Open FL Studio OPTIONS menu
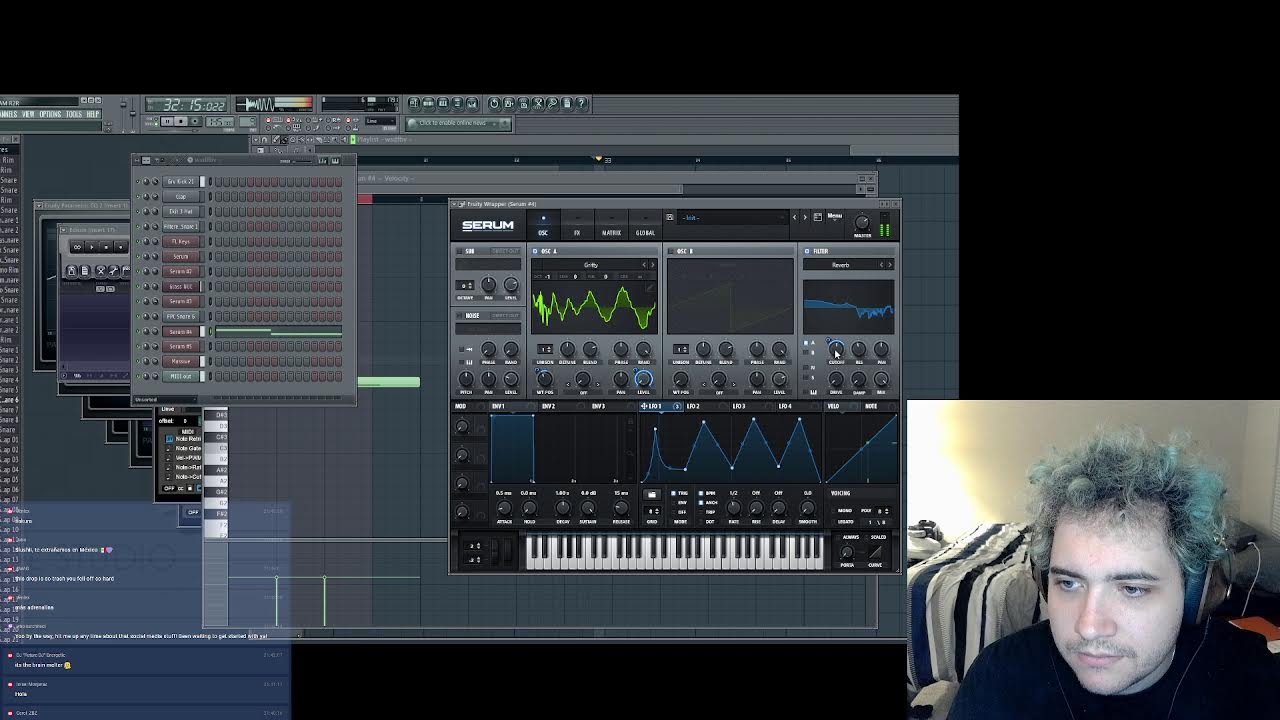 [x=50, y=114]
